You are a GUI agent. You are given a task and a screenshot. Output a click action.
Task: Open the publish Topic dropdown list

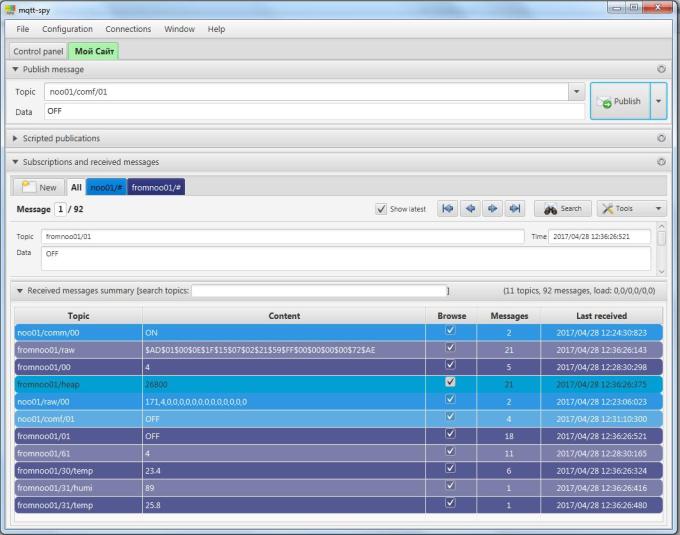click(576, 92)
